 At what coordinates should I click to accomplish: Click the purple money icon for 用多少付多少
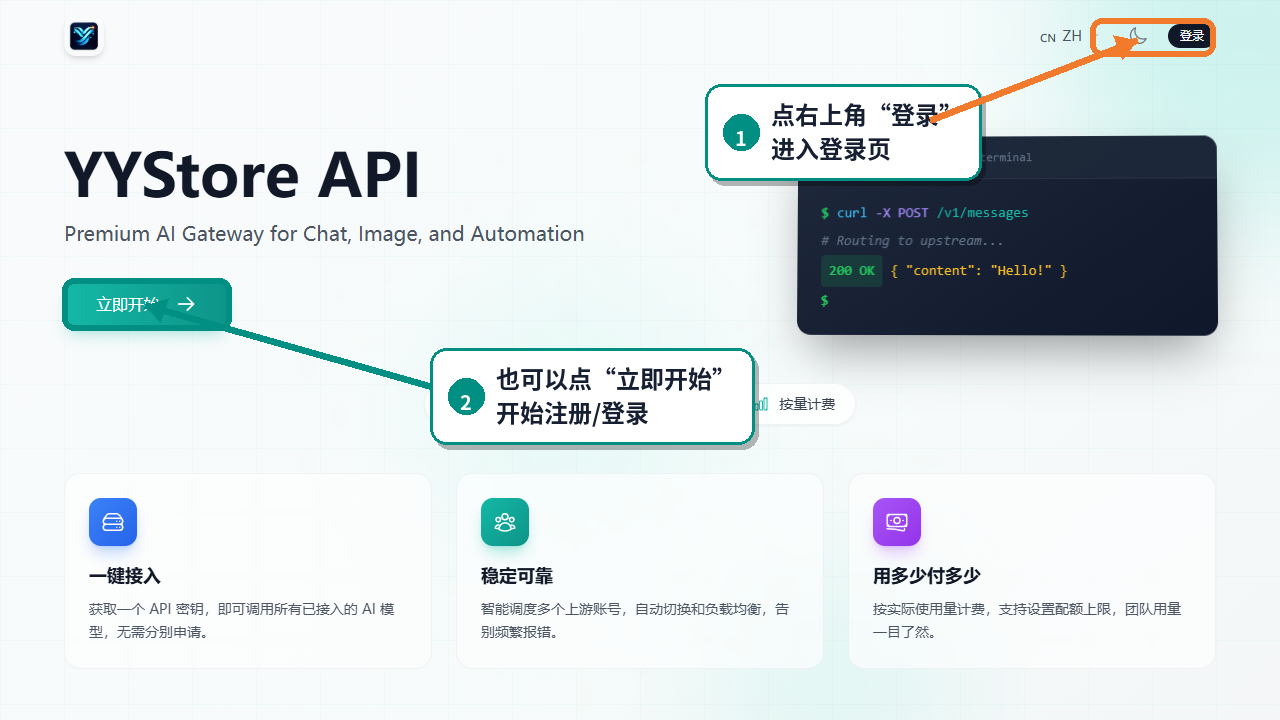tap(897, 522)
